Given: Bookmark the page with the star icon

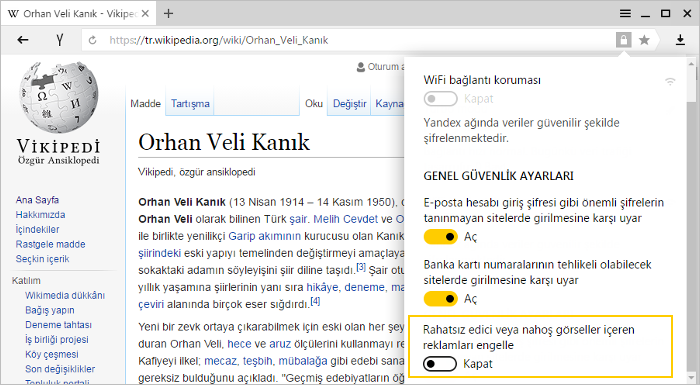Looking at the screenshot, I should 644,40.
